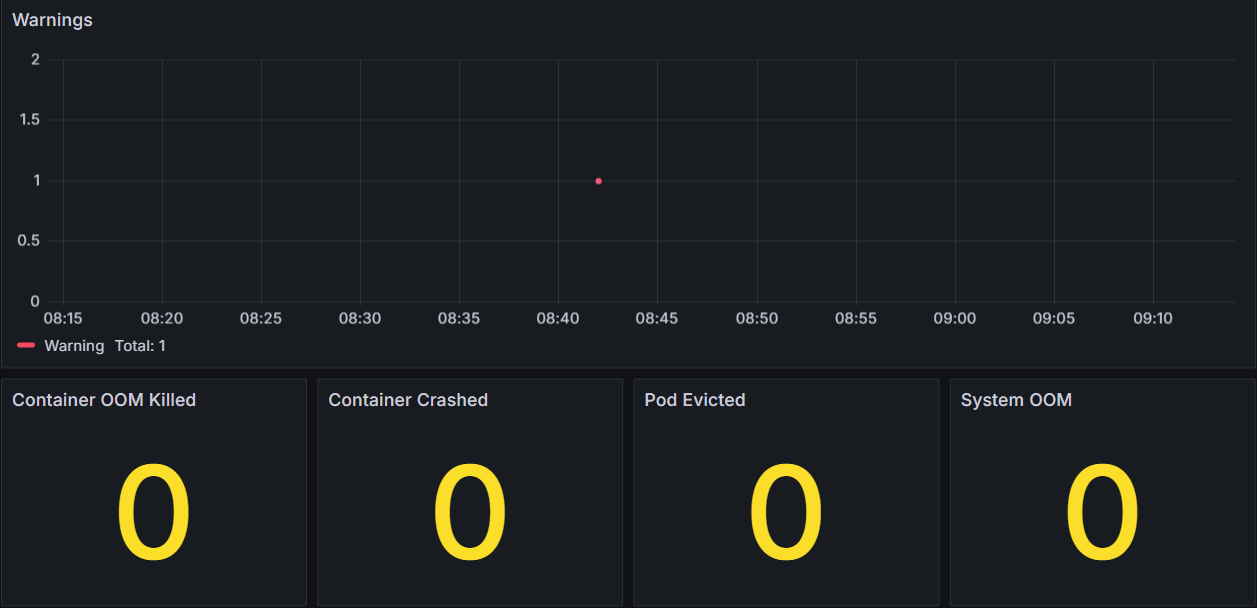
Task: Toggle the Warning series in legend
Action: tap(74, 346)
